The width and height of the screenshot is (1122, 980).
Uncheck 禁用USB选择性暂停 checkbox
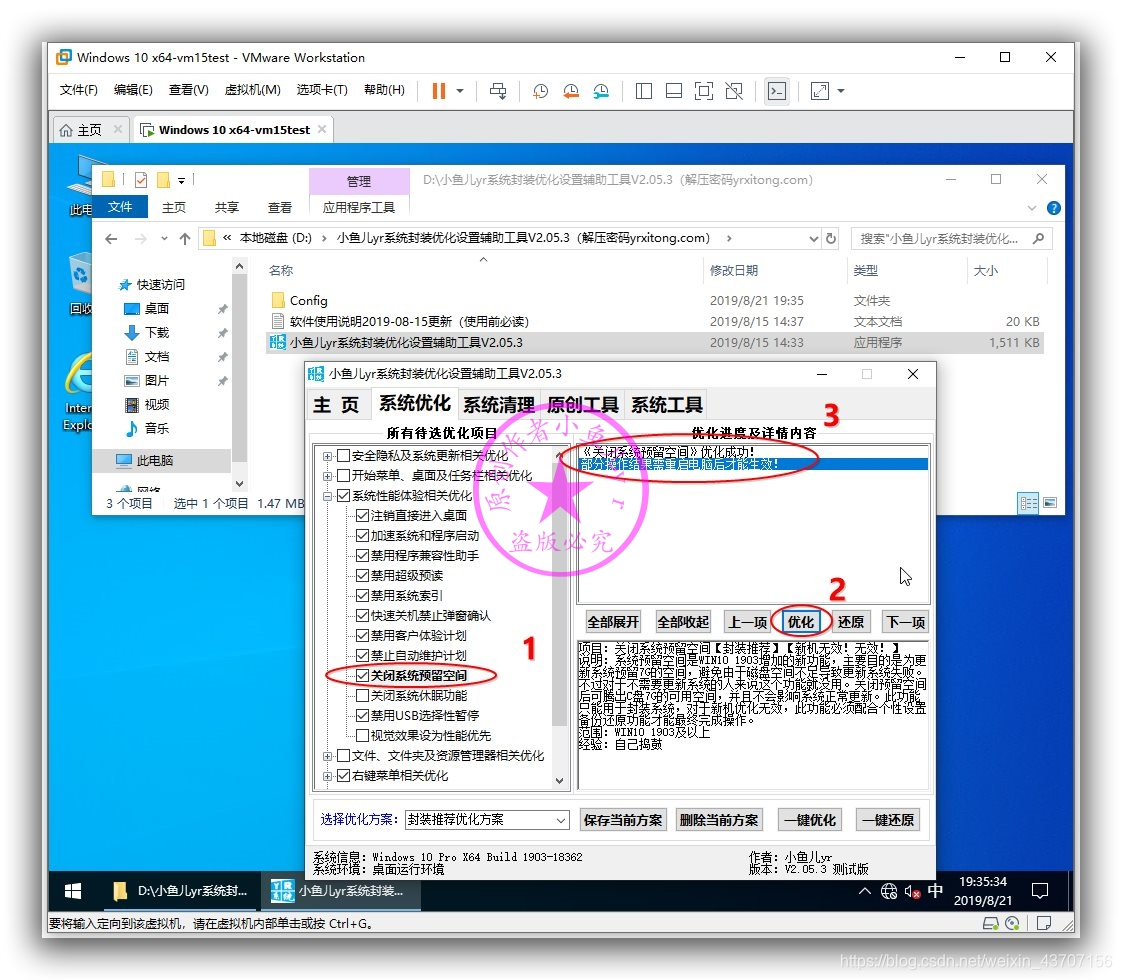click(363, 716)
